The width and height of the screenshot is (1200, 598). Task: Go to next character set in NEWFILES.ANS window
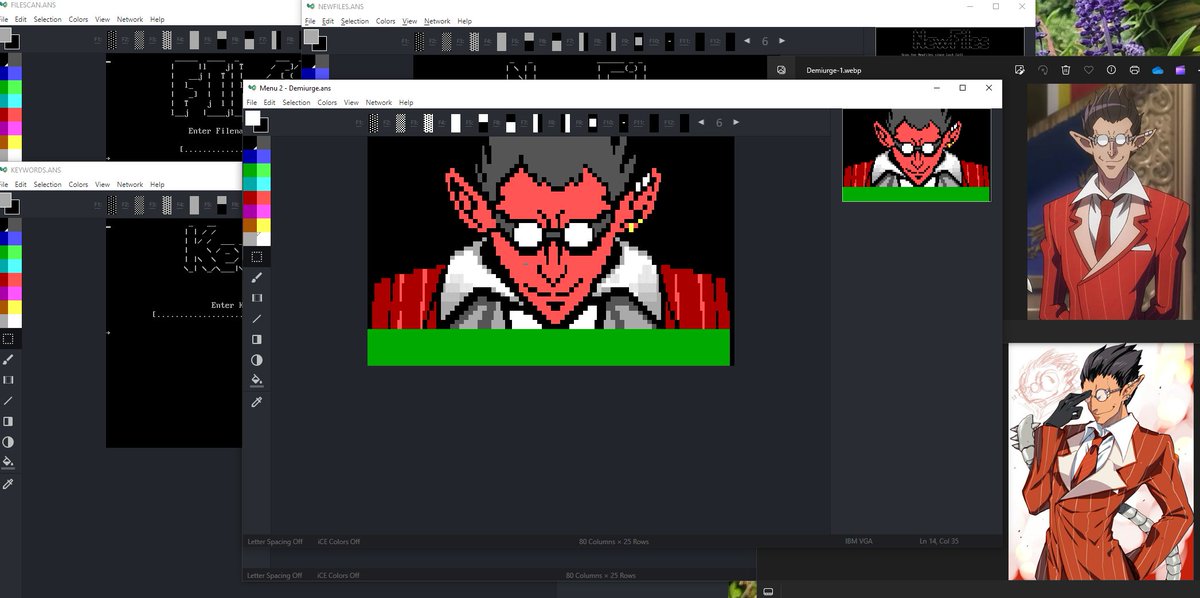coord(783,41)
